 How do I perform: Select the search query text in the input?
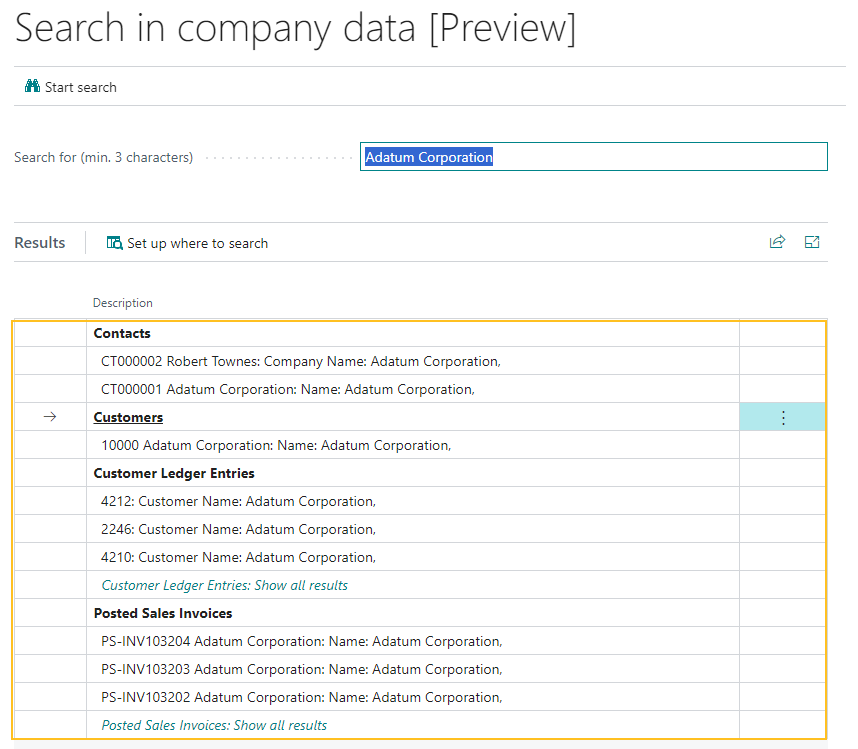[x=428, y=156]
